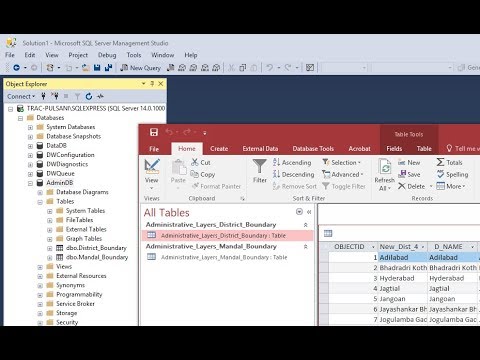Viewport: 480px width, 360px height.
Task: Click the SSMS navigate back arrow icon
Action: (16, 68)
